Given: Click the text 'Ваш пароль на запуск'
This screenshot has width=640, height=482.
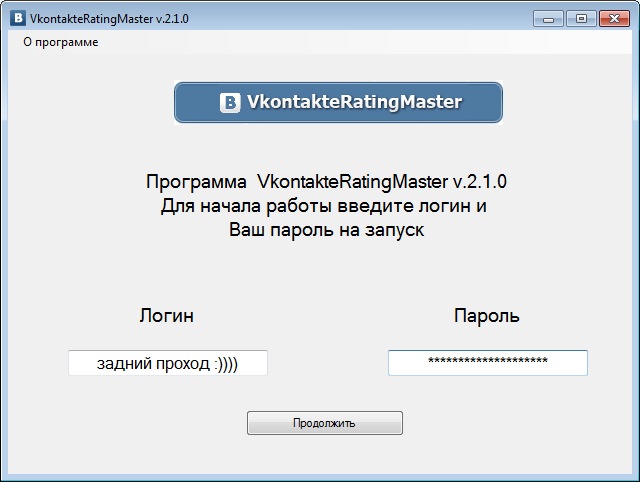Looking at the screenshot, I should (326, 230).
